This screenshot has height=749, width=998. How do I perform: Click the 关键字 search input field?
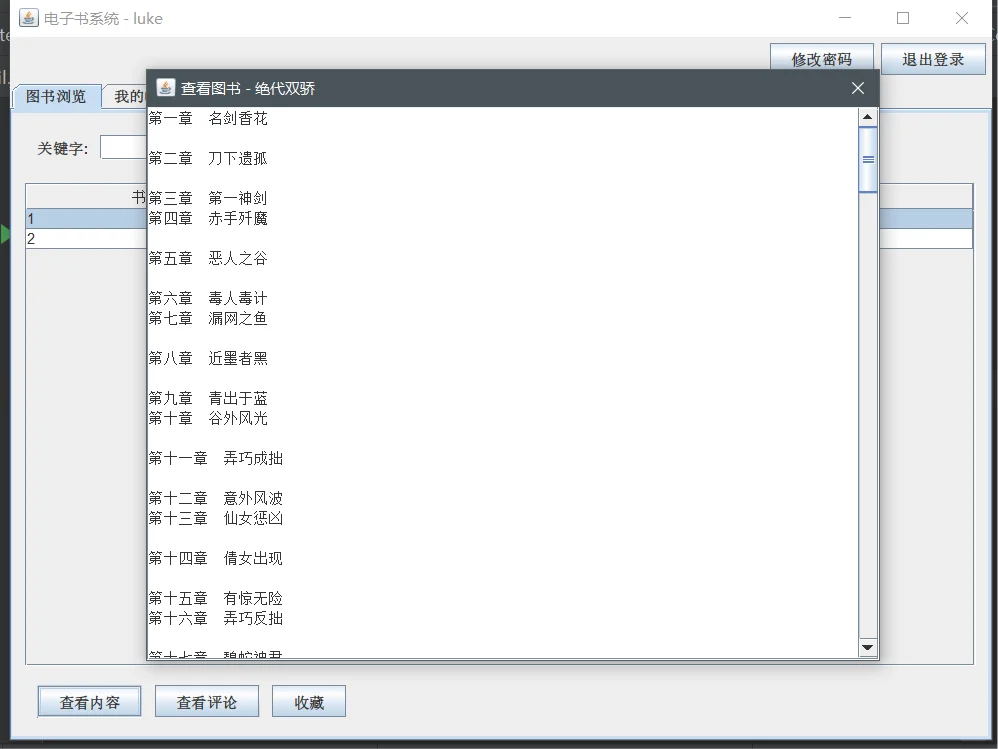(x=123, y=147)
